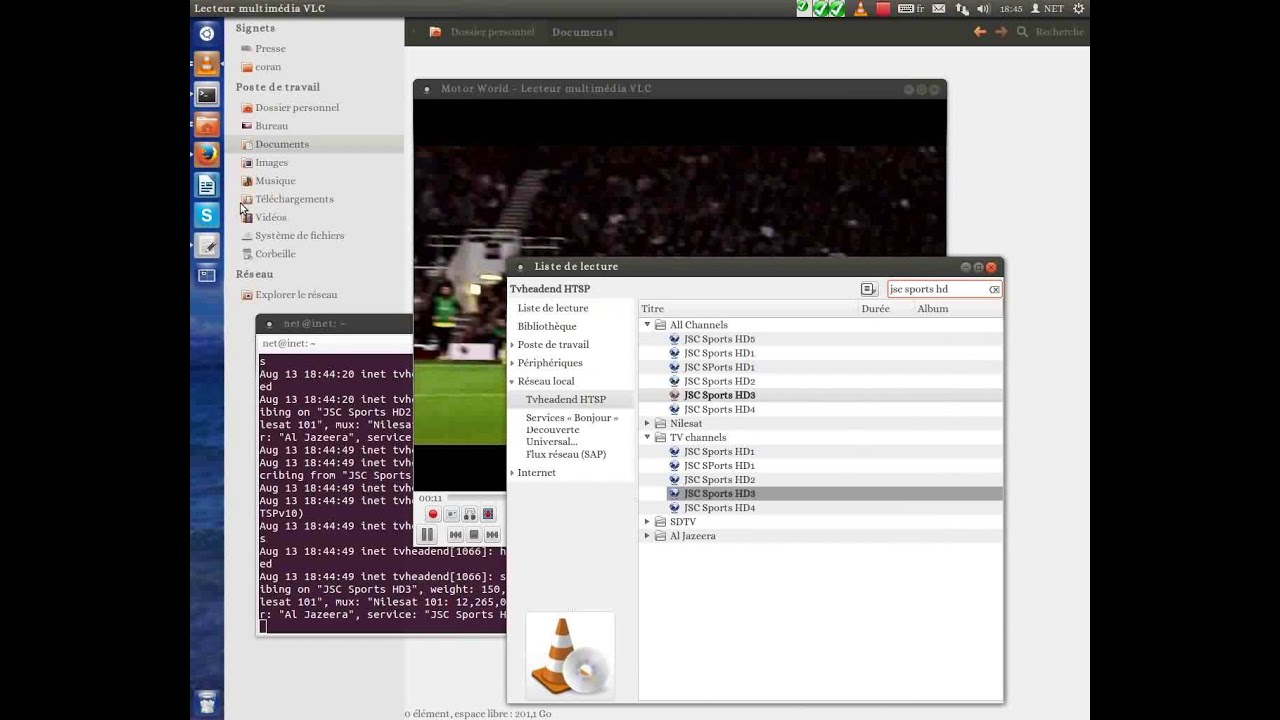Select JSC Sports HD4 under TV channels
This screenshot has width=1280, height=720.
pyautogui.click(x=719, y=508)
